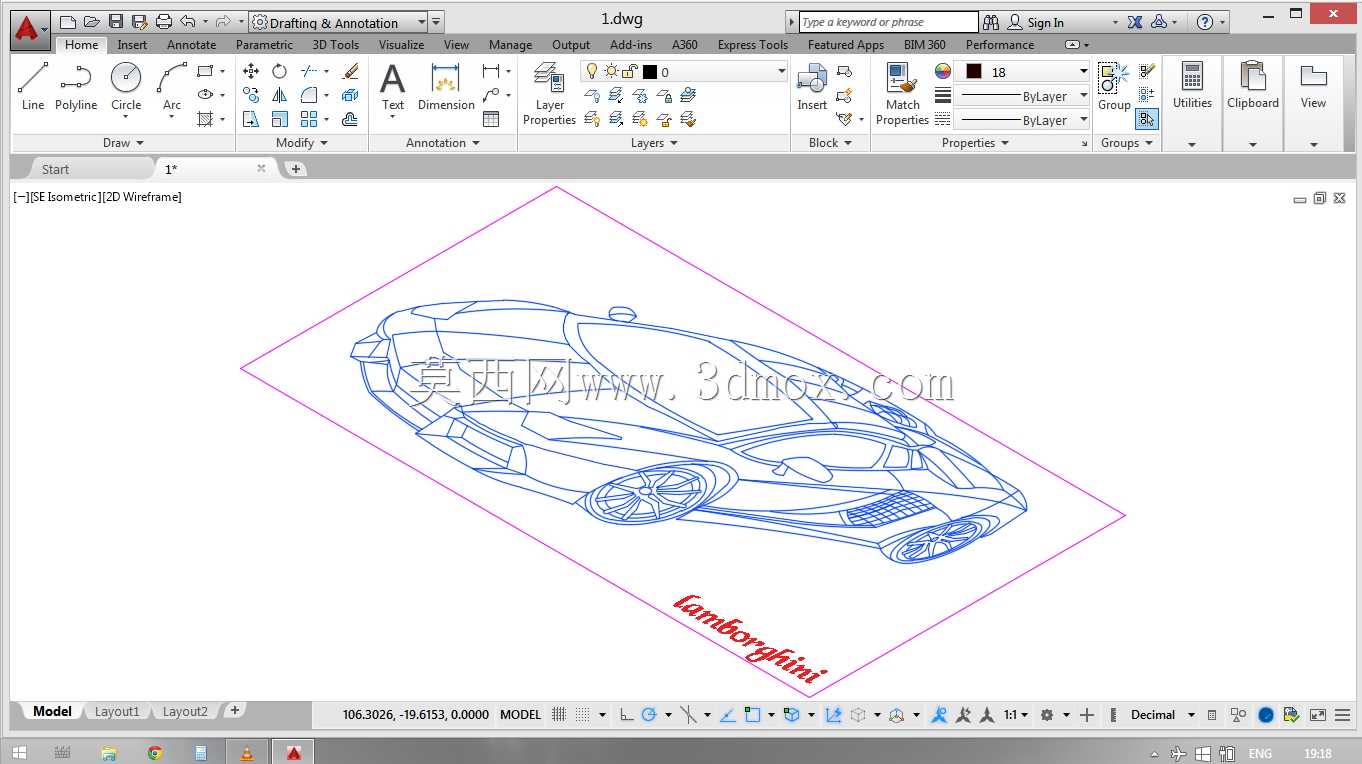
Task: Click the current layer black color swatch
Action: coord(650,72)
